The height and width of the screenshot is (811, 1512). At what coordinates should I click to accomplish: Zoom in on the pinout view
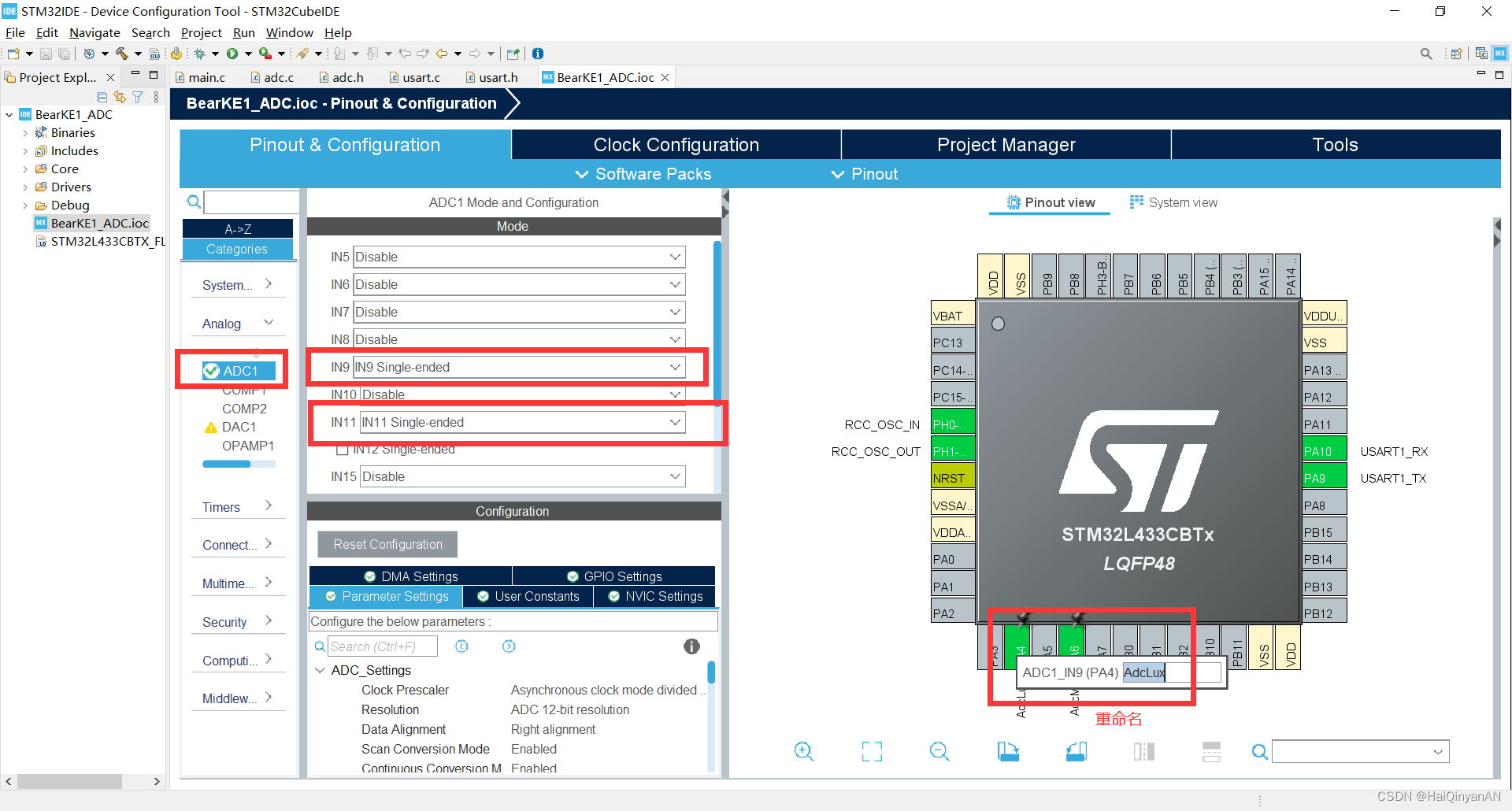click(804, 751)
